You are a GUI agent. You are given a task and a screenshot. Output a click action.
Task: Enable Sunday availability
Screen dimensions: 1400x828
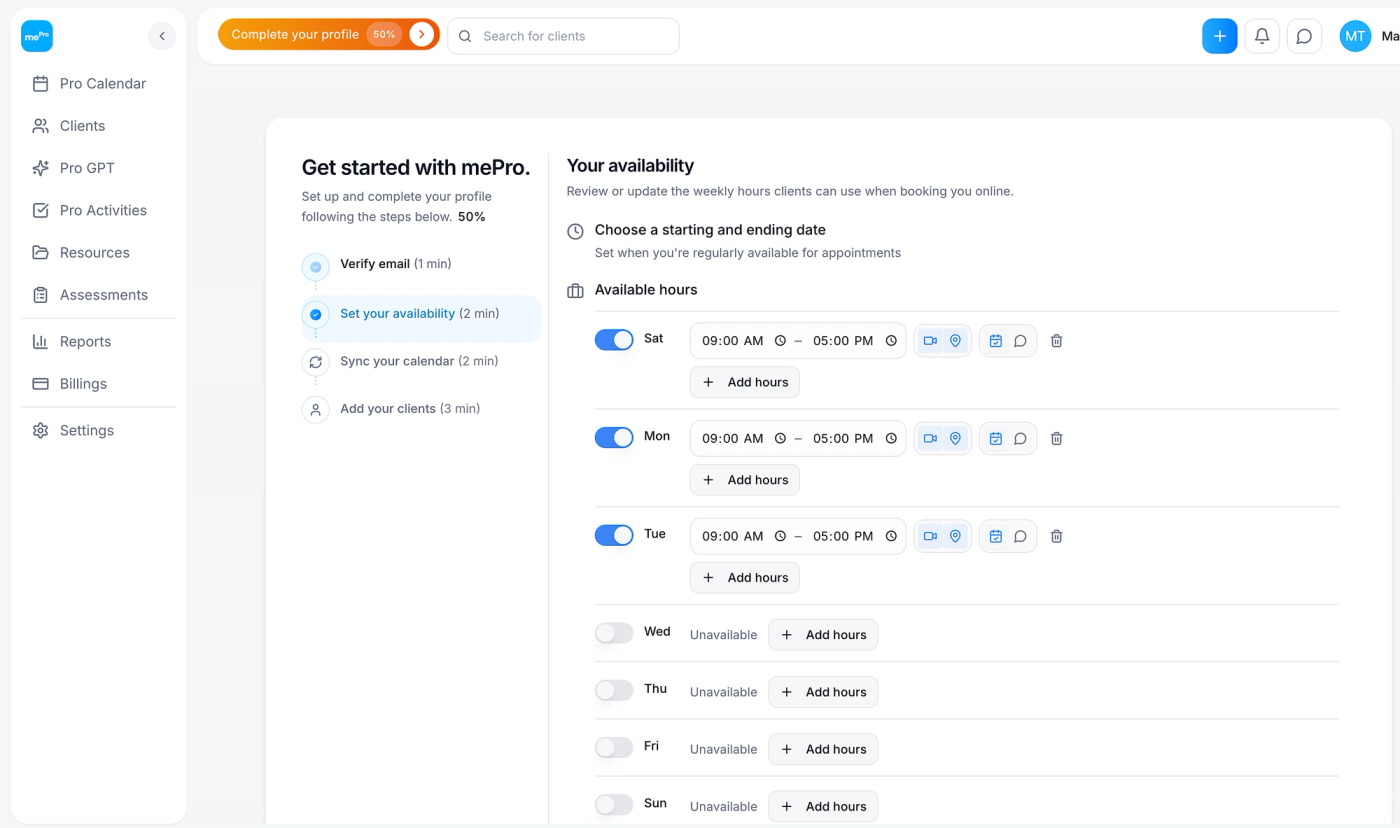click(x=614, y=804)
